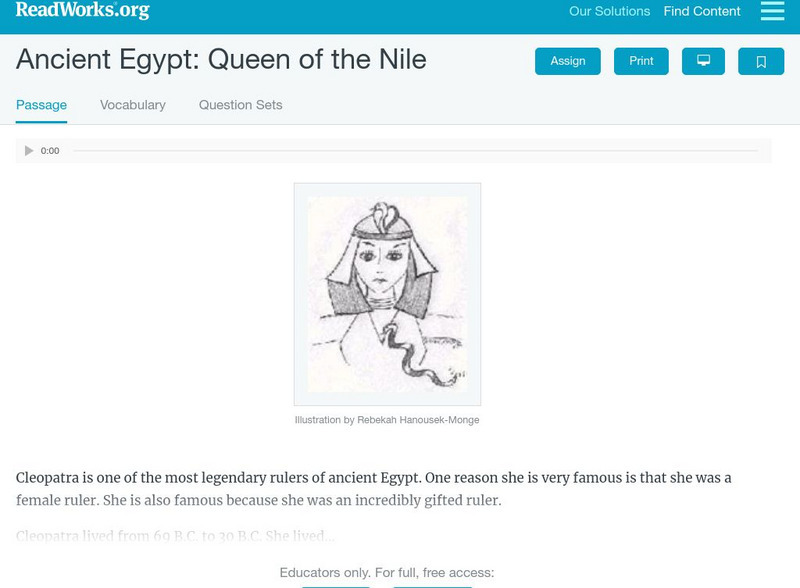
Task: Click the first paragraph about Cleopatra
Action: 374,489
